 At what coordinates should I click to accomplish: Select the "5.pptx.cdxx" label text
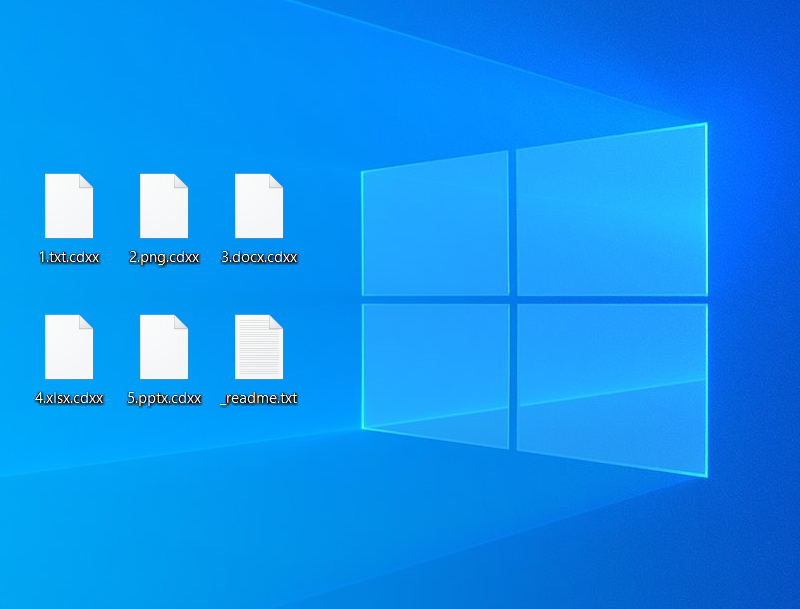click(164, 398)
